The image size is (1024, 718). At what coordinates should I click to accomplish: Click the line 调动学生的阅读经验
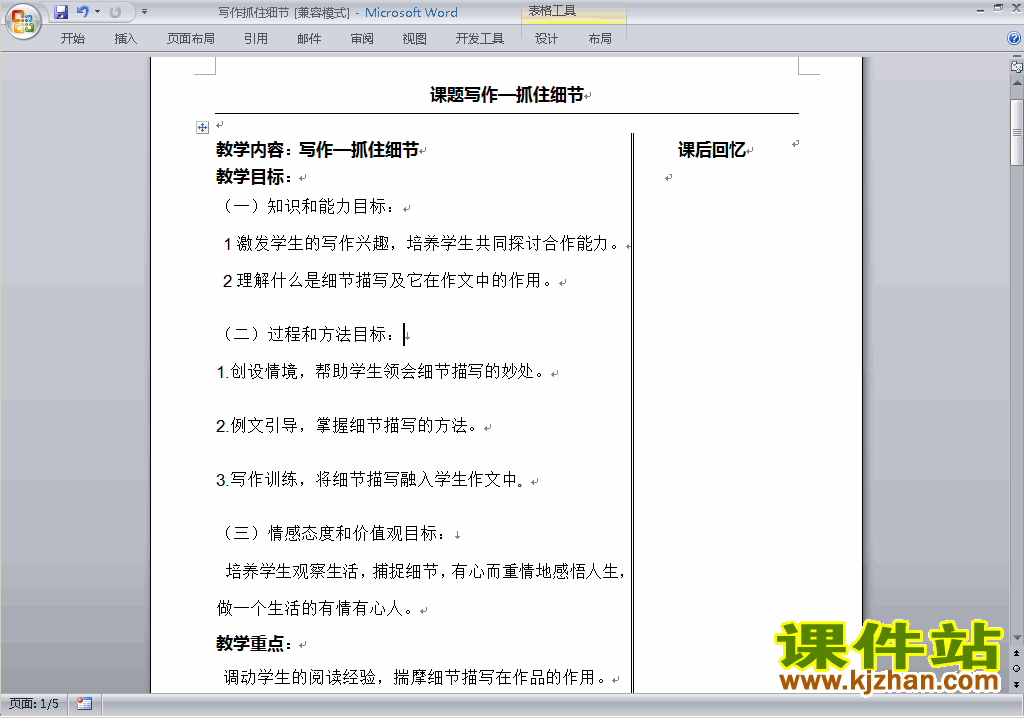pyautogui.click(x=415, y=677)
